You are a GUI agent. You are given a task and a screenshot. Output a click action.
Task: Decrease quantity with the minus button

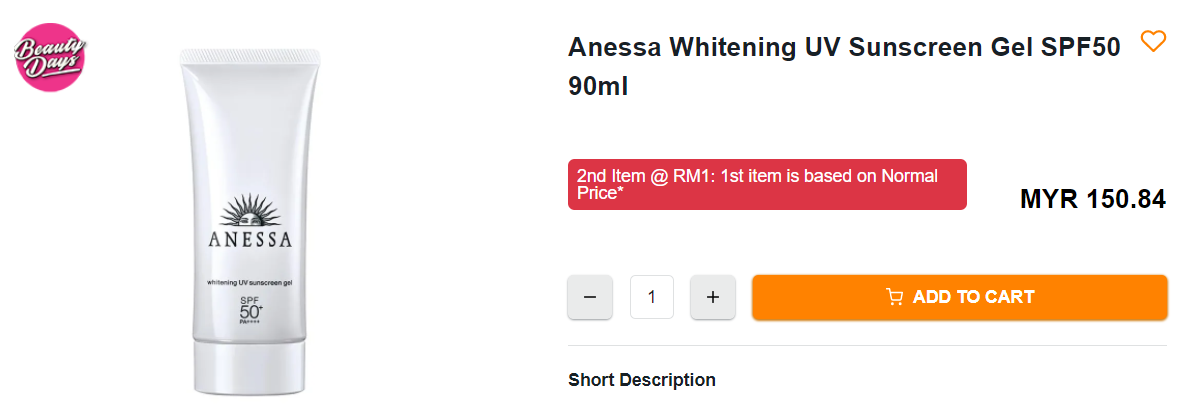click(x=590, y=297)
